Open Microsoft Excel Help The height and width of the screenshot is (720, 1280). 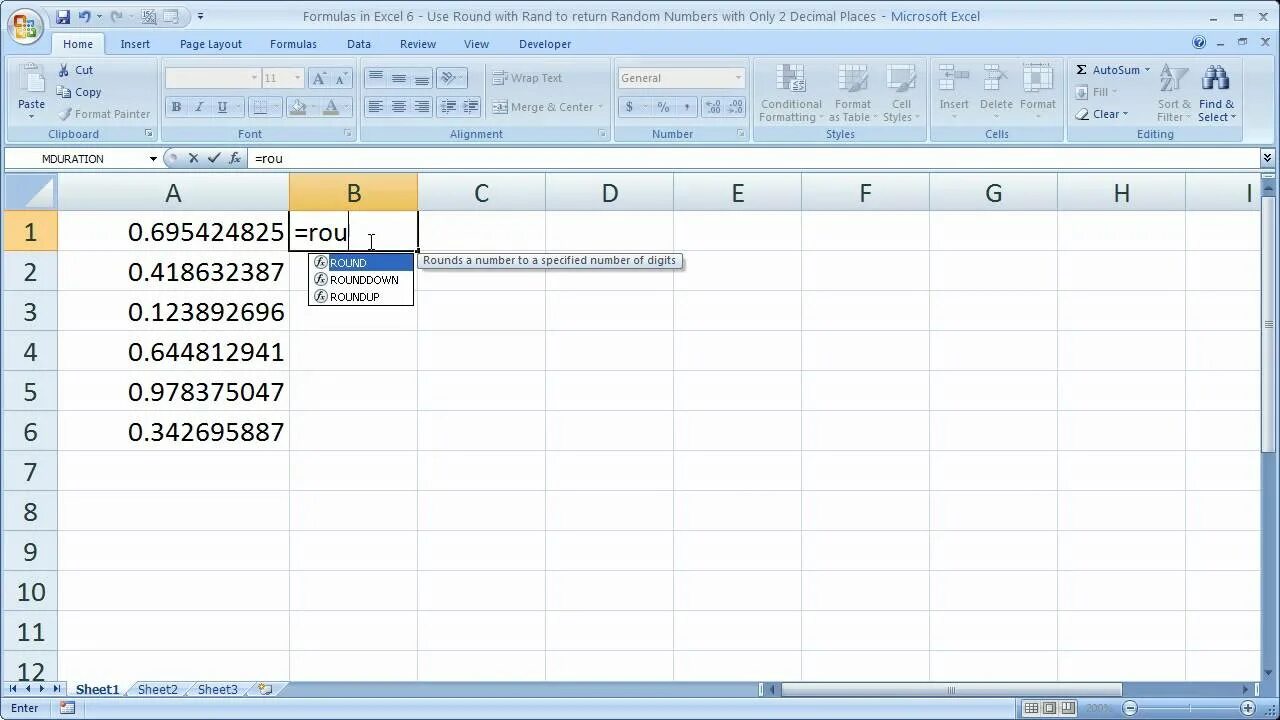coord(1199,42)
